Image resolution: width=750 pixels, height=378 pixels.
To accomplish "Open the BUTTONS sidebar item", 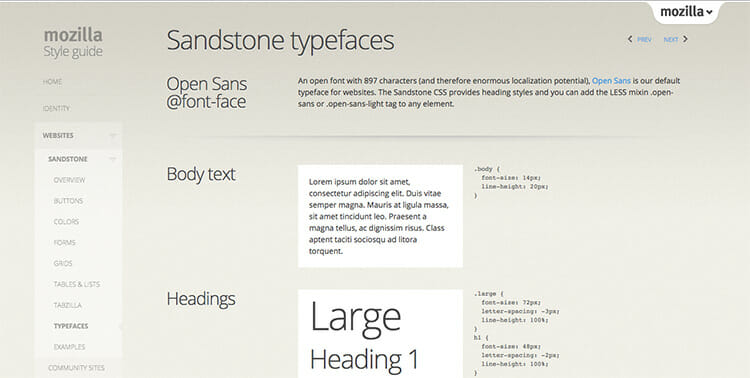I will (68, 201).
